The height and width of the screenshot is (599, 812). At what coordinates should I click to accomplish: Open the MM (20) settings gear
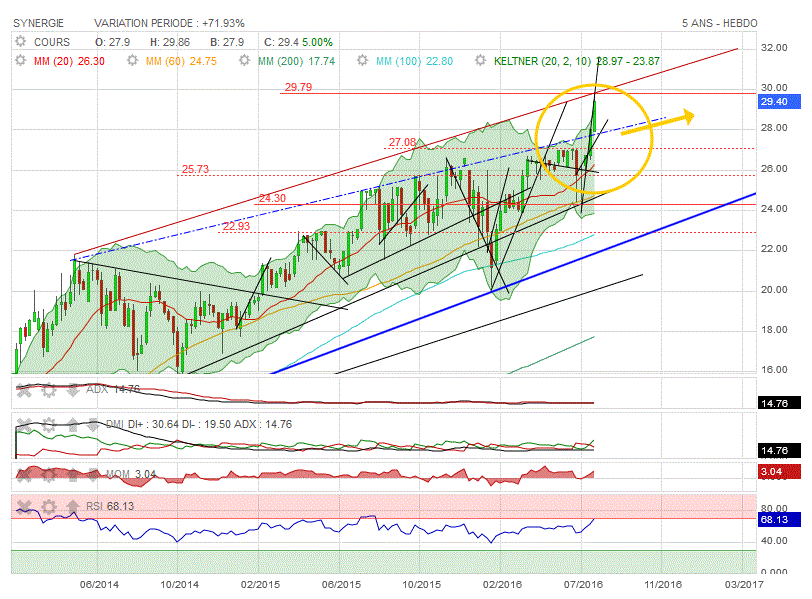tap(20, 61)
